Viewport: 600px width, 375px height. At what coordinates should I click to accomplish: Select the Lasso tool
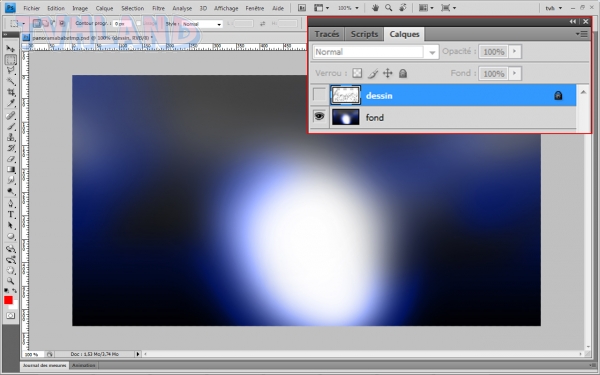click(10, 70)
